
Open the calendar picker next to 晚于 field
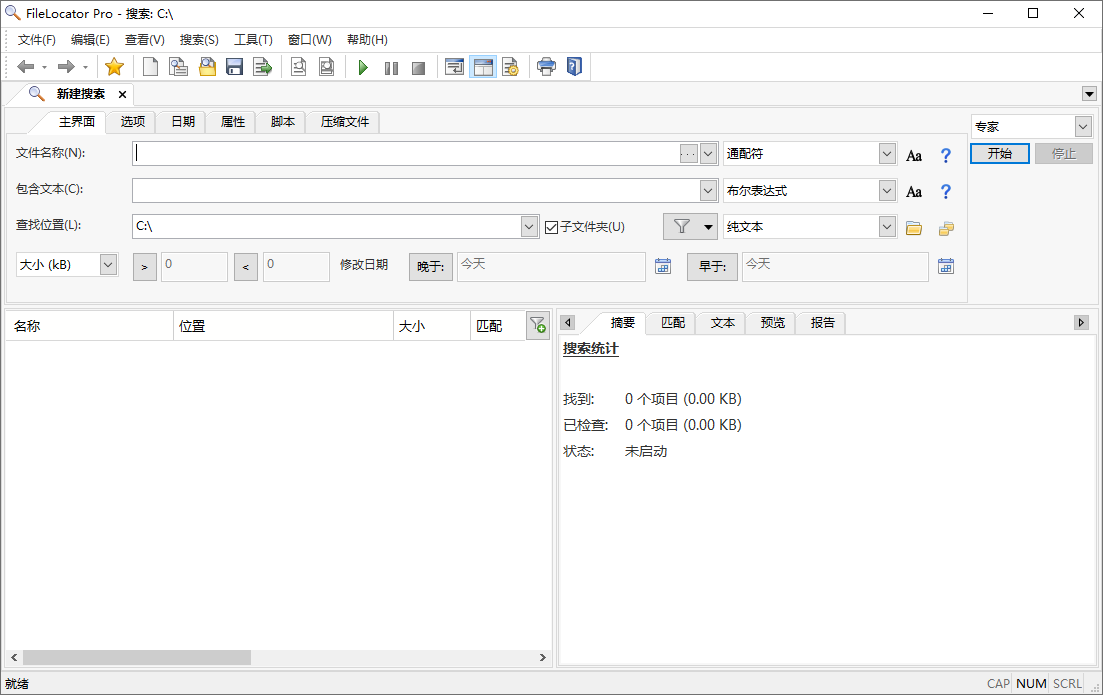pos(663,267)
